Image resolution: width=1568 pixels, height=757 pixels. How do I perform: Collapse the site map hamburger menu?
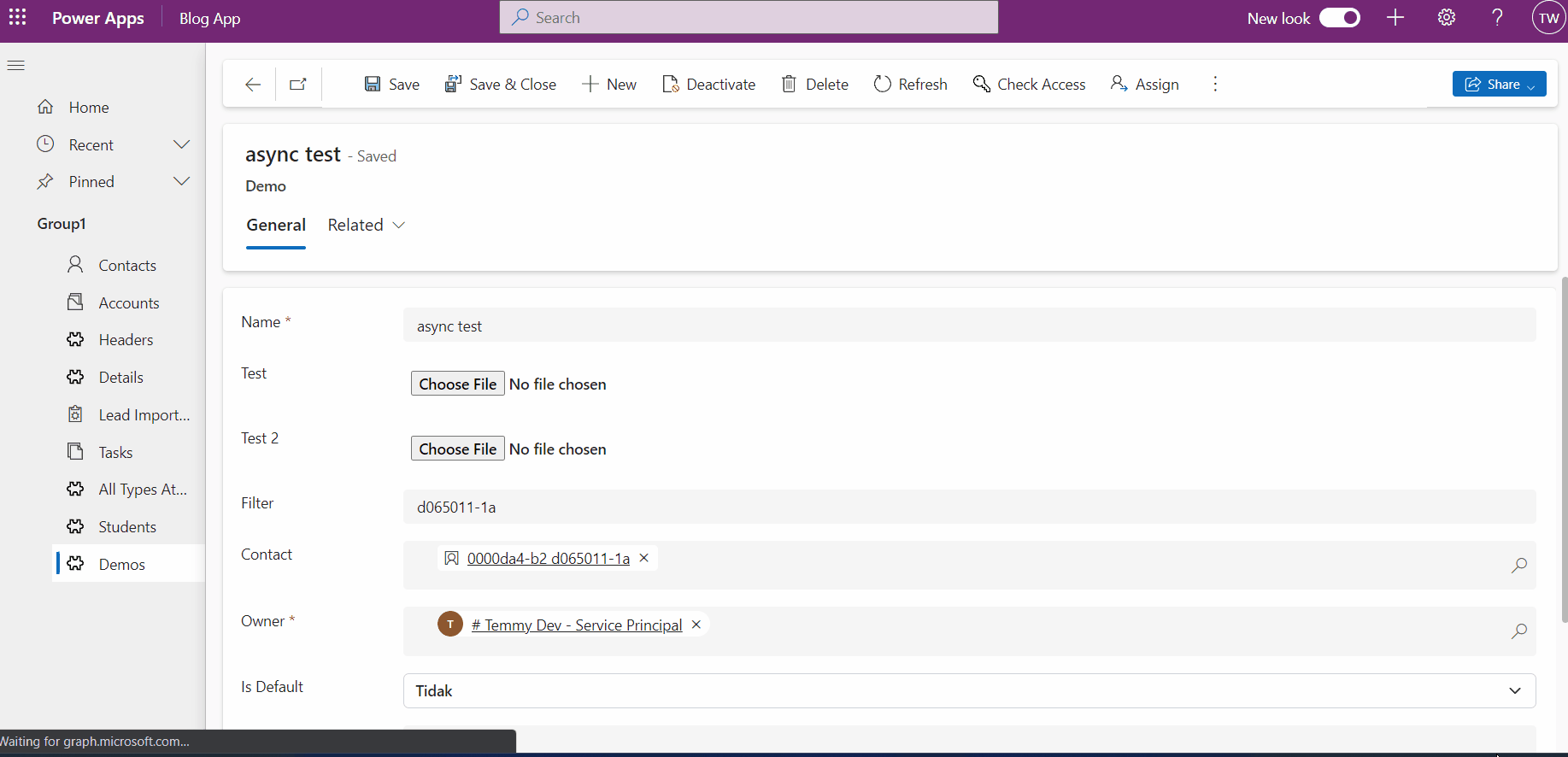(16, 66)
